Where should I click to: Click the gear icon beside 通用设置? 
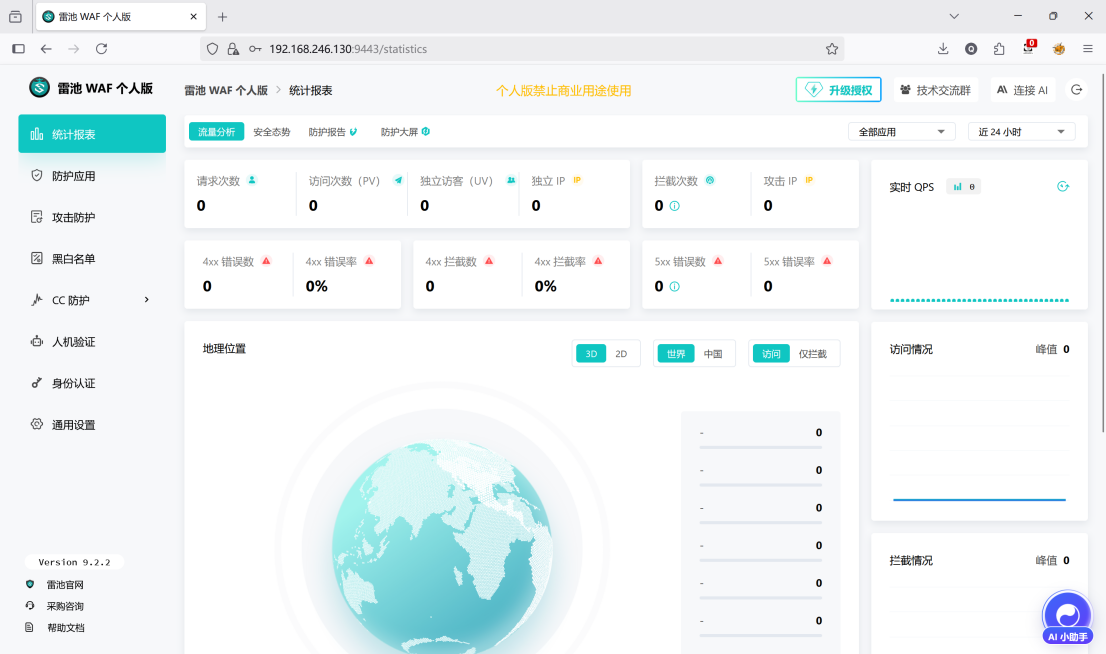pyautogui.click(x=37, y=424)
